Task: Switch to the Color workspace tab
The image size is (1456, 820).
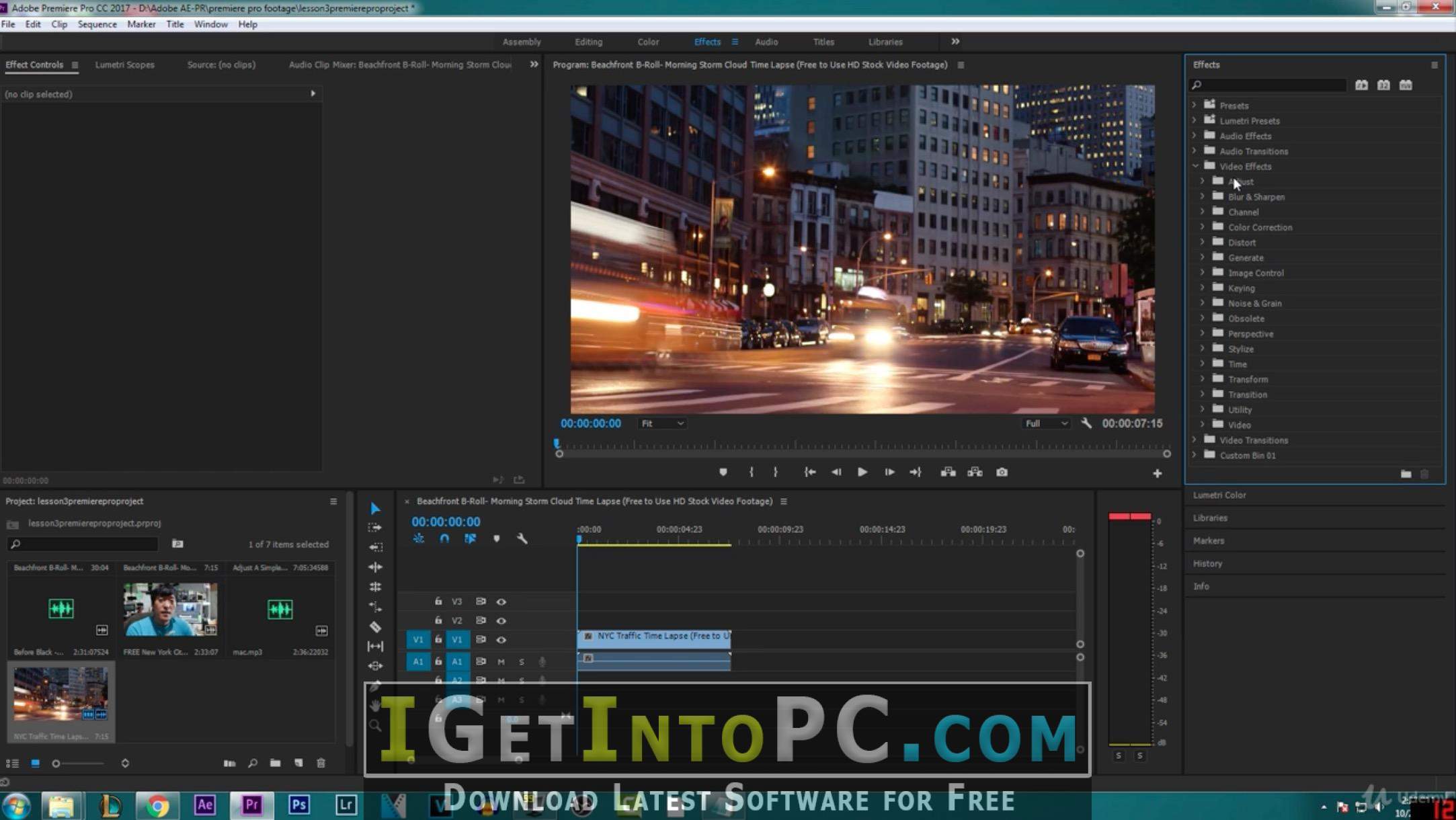Action: [648, 41]
